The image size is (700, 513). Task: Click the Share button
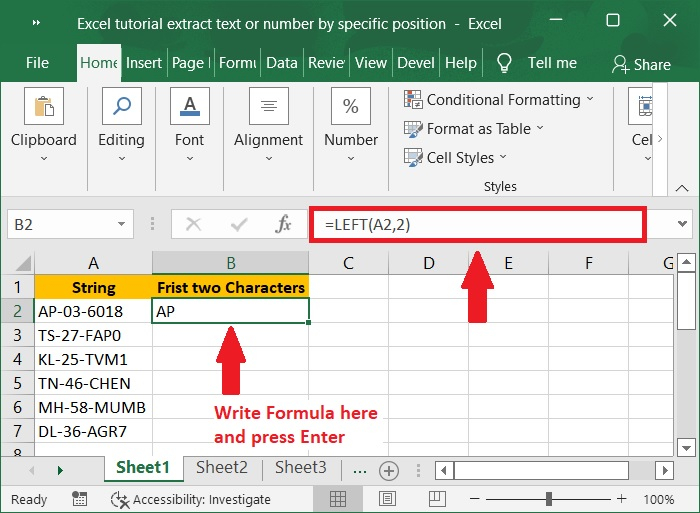pyautogui.click(x=642, y=65)
